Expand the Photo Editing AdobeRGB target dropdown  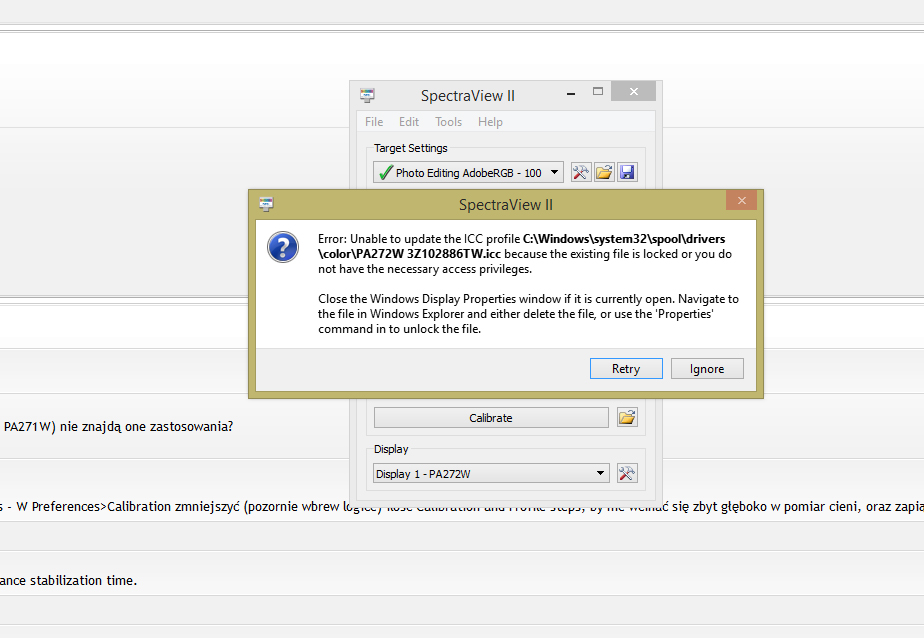(x=468, y=173)
